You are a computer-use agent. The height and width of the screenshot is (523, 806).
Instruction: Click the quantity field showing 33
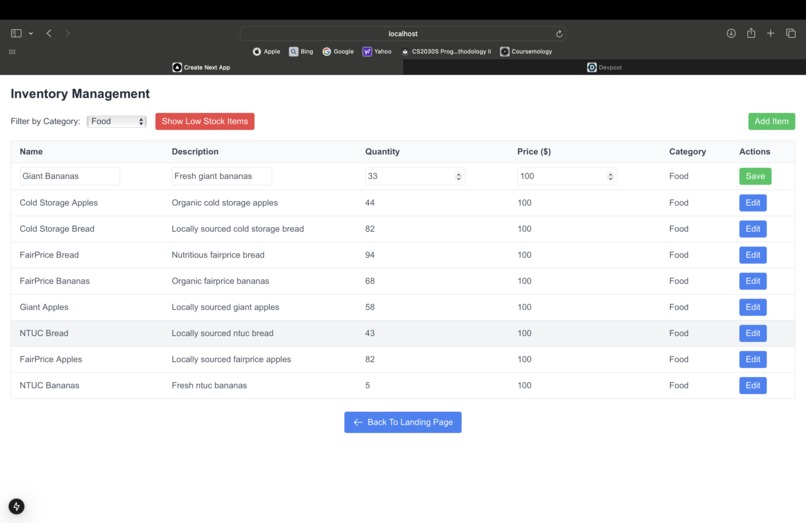click(415, 176)
